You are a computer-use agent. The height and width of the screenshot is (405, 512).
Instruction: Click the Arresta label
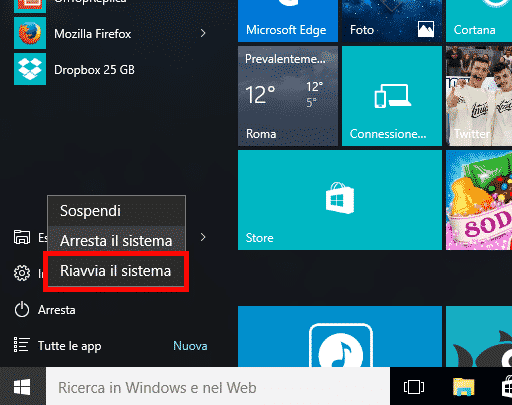pyautogui.click(x=57, y=310)
